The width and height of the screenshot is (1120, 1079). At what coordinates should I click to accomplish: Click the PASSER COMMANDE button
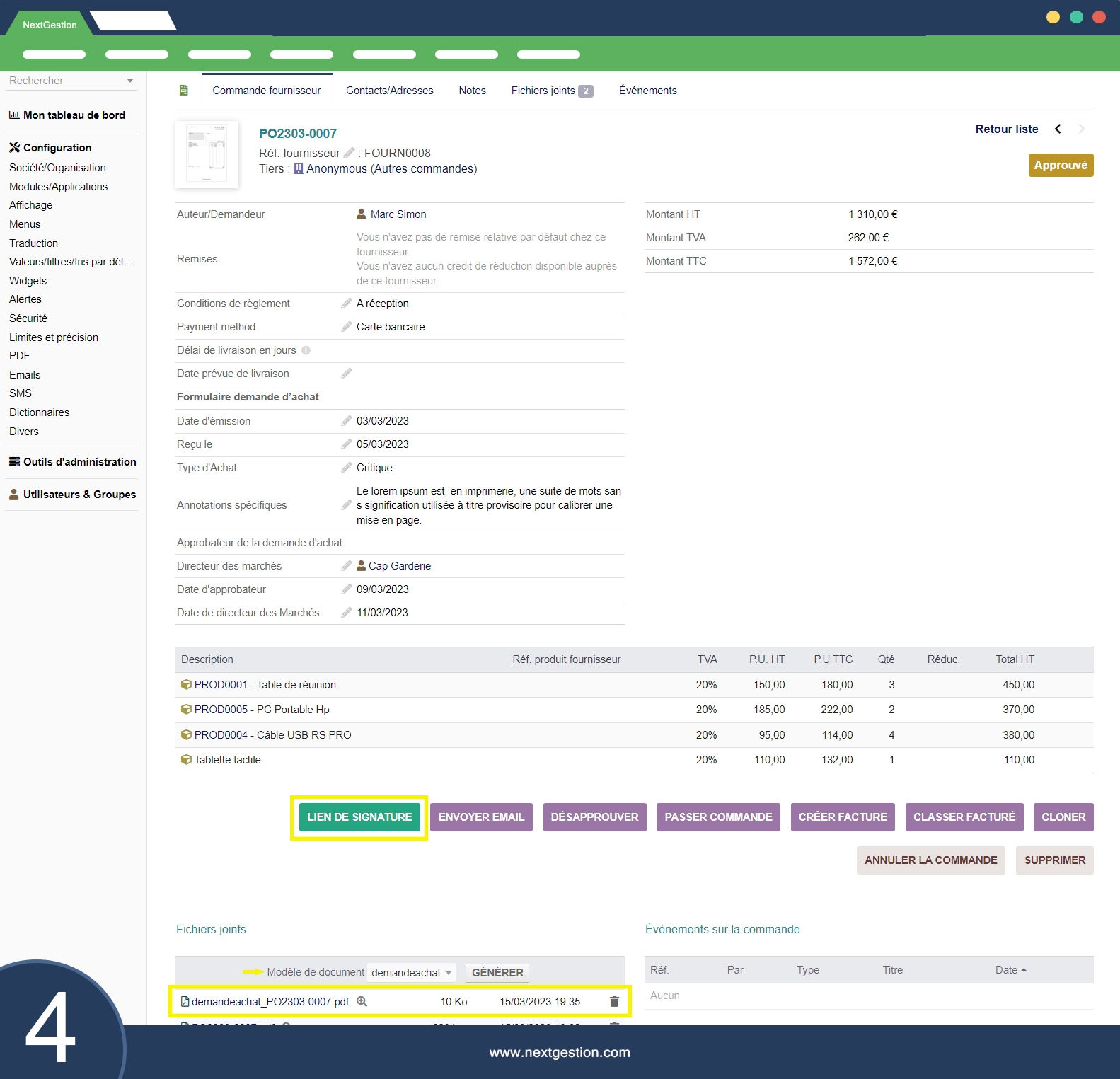[x=717, y=817]
